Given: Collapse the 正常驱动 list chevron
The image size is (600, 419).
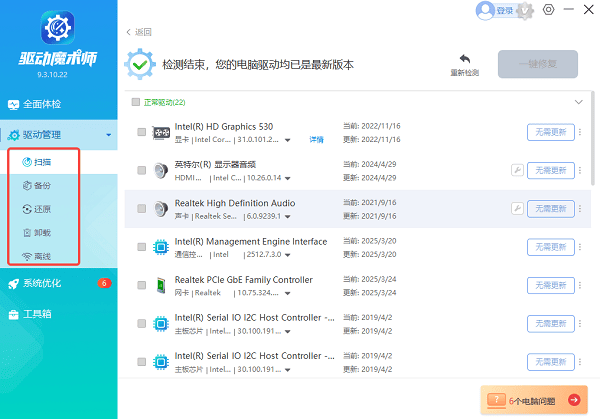Looking at the screenshot, I should click(x=579, y=102).
